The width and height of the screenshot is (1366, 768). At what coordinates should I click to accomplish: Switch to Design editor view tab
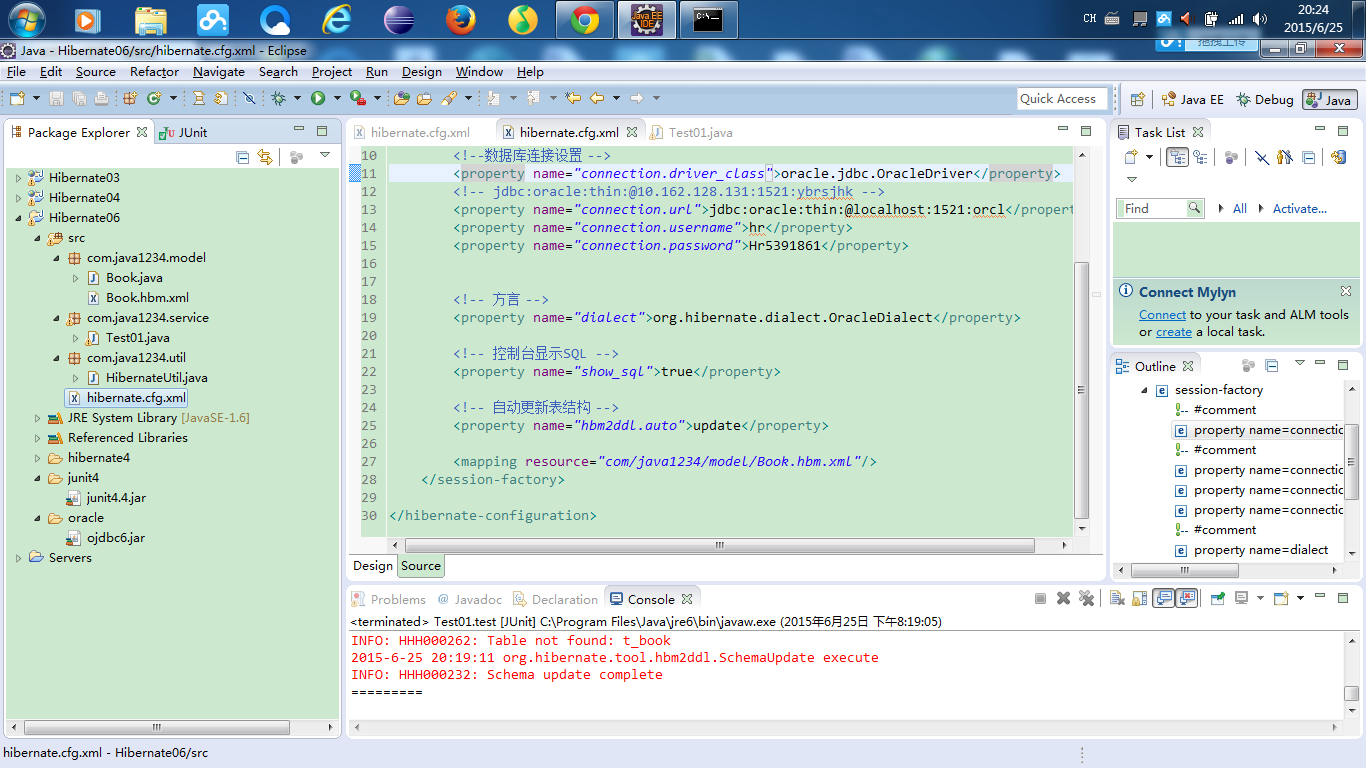point(373,565)
